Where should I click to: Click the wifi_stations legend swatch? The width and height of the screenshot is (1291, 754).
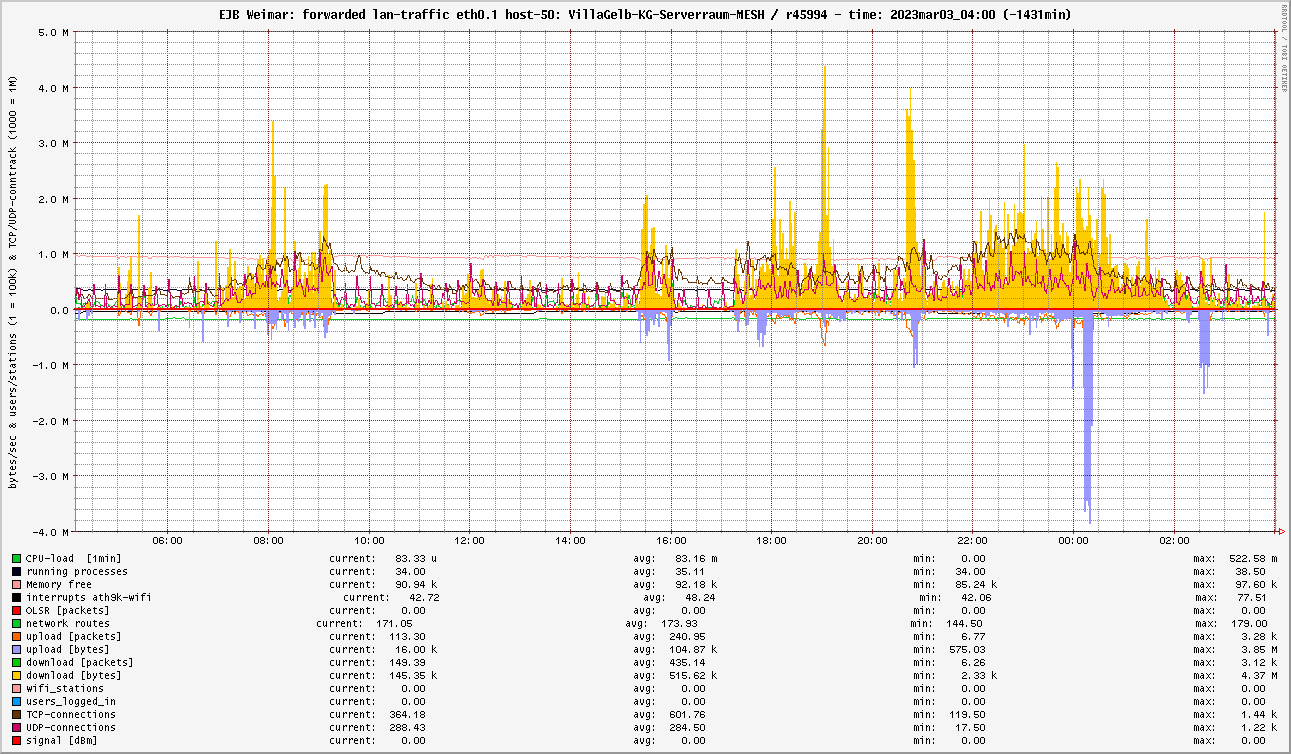pos(16,688)
